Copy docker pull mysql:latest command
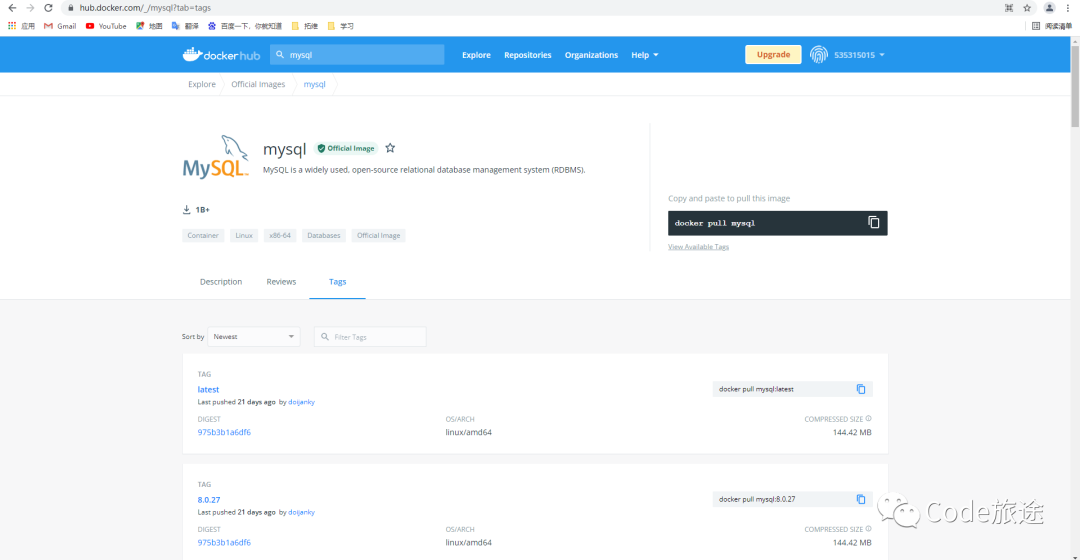1080x560 pixels. 861,389
